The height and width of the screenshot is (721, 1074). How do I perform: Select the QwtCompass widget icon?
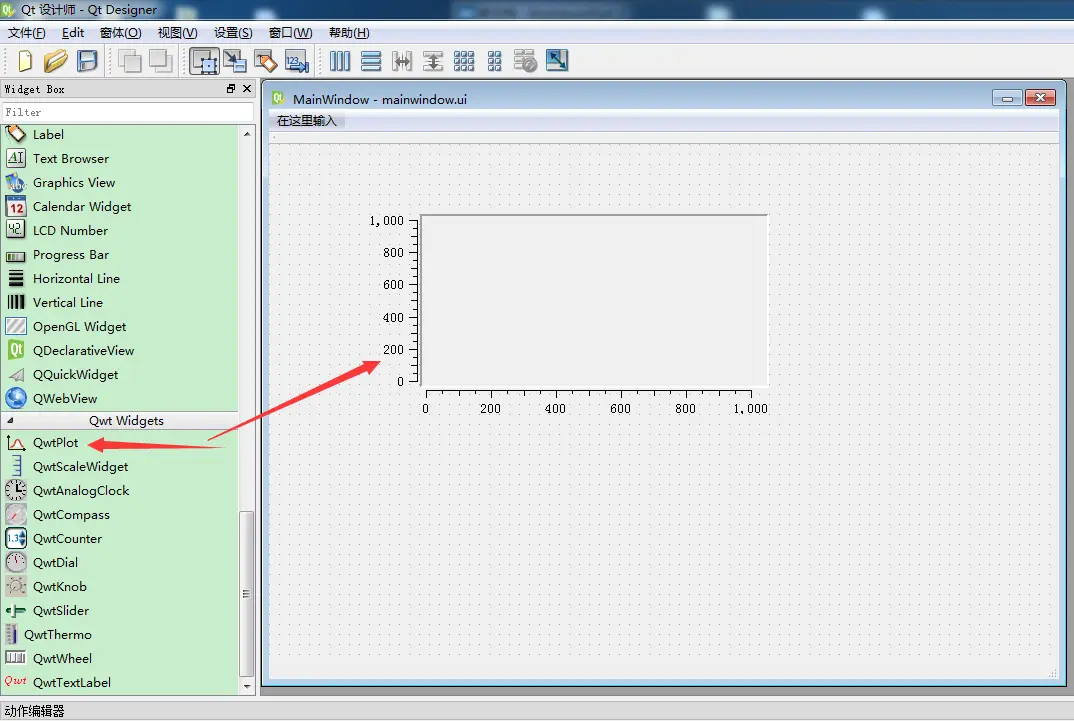16,514
